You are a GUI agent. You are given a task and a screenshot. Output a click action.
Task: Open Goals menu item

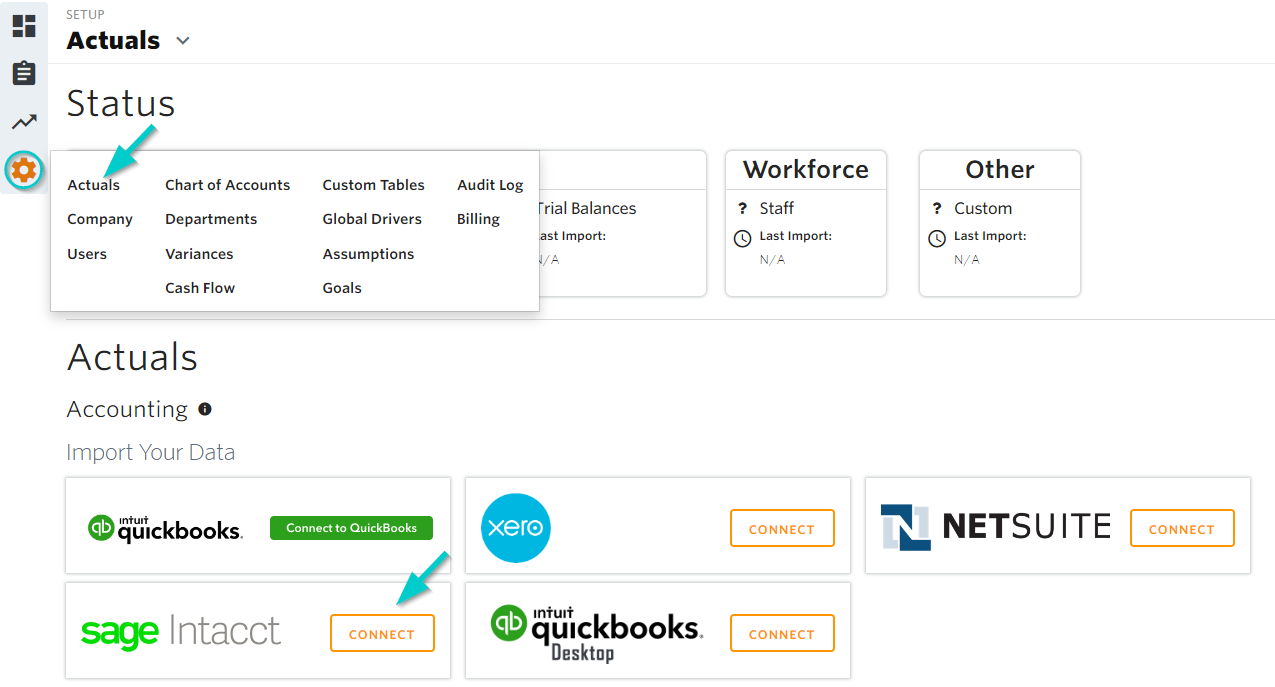point(342,288)
